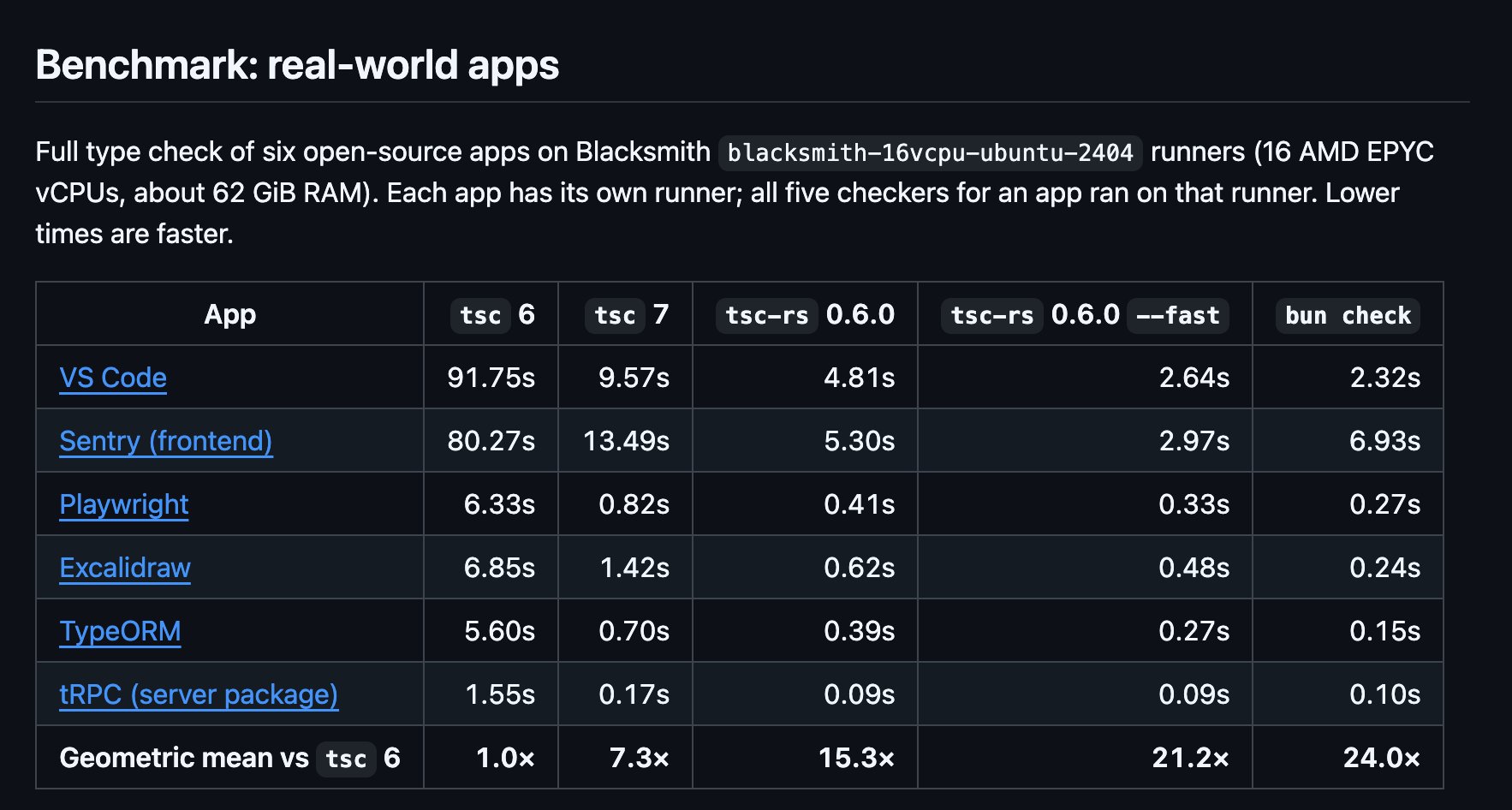Select the 24.0× geometric mean value
The height and width of the screenshot is (810, 1512).
[x=1381, y=758]
